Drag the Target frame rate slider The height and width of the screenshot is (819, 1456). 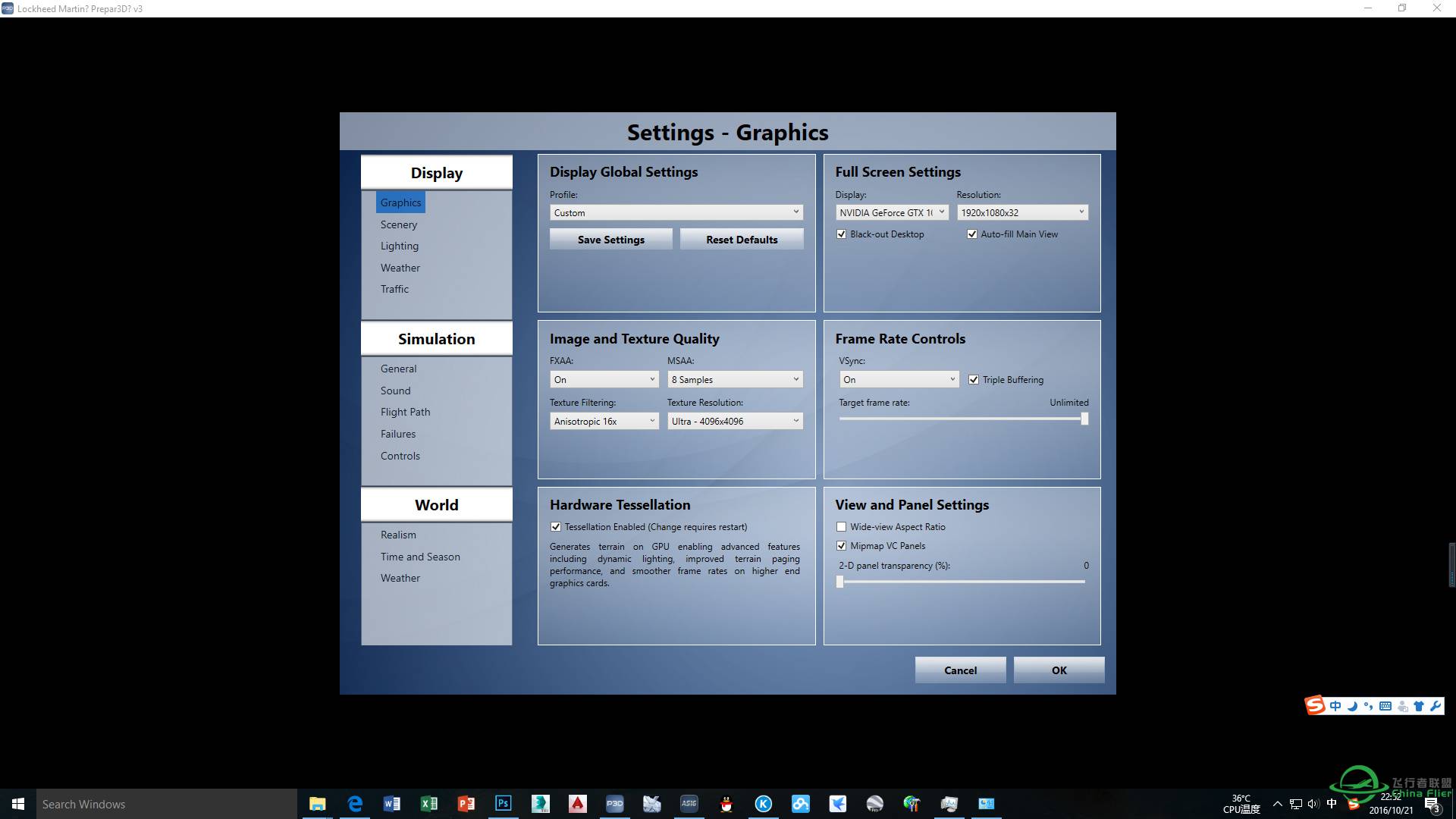[1083, 418]
